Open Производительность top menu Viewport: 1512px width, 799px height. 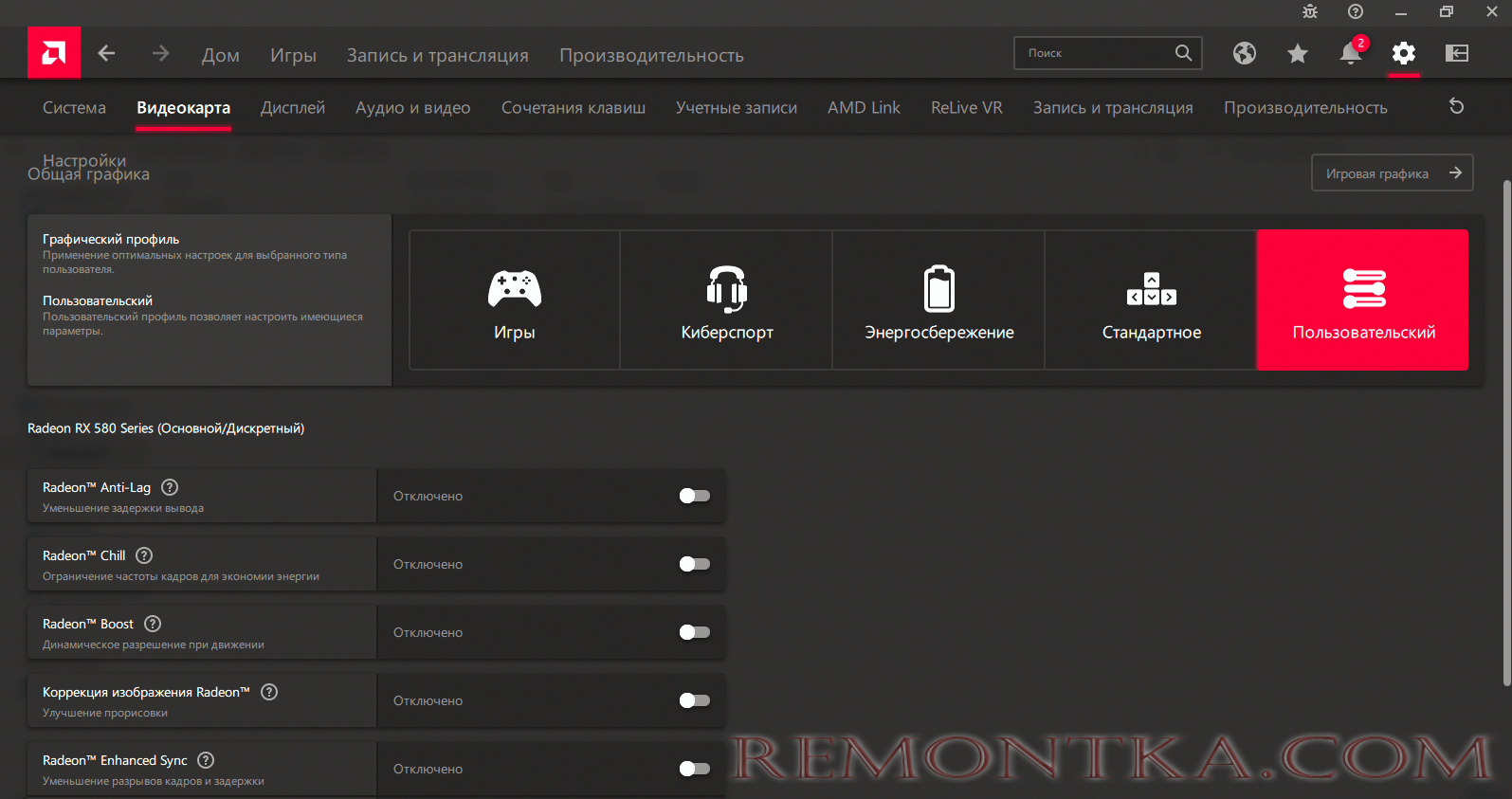coord(651,55)
